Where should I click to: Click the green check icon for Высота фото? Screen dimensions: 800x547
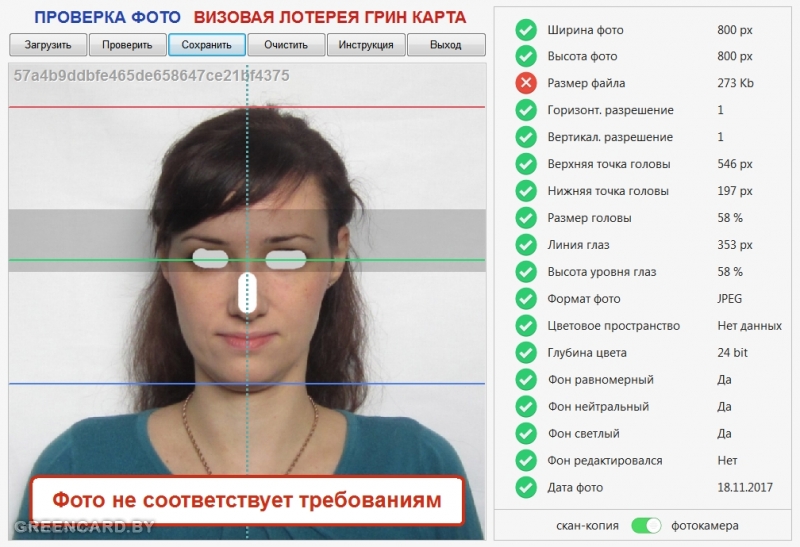coord(526,56)
